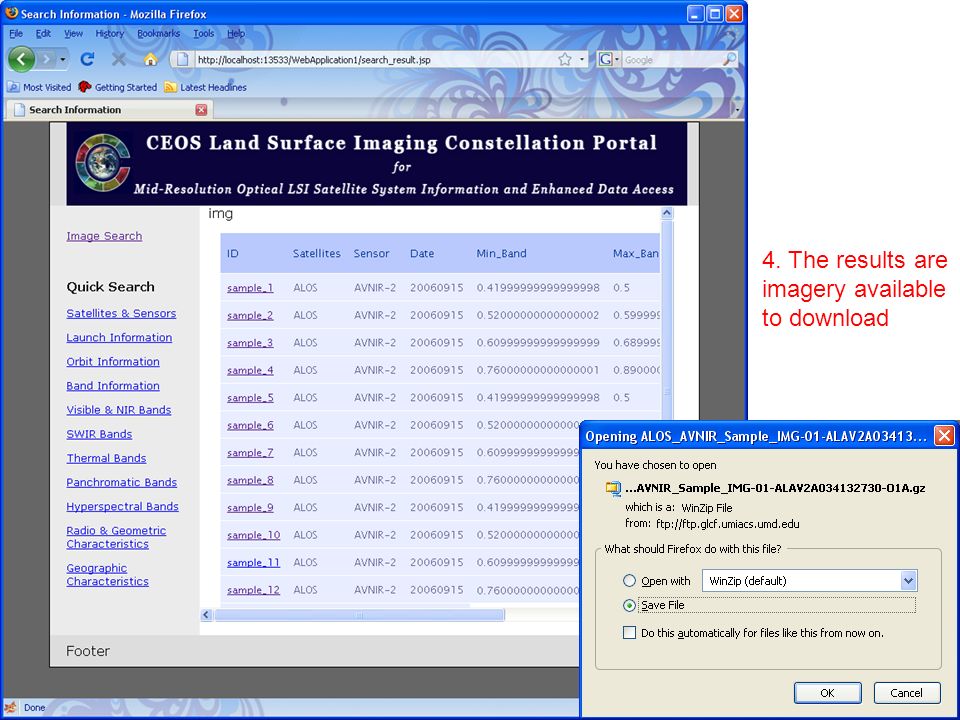Download the sample_12 image link

[253, 590]
